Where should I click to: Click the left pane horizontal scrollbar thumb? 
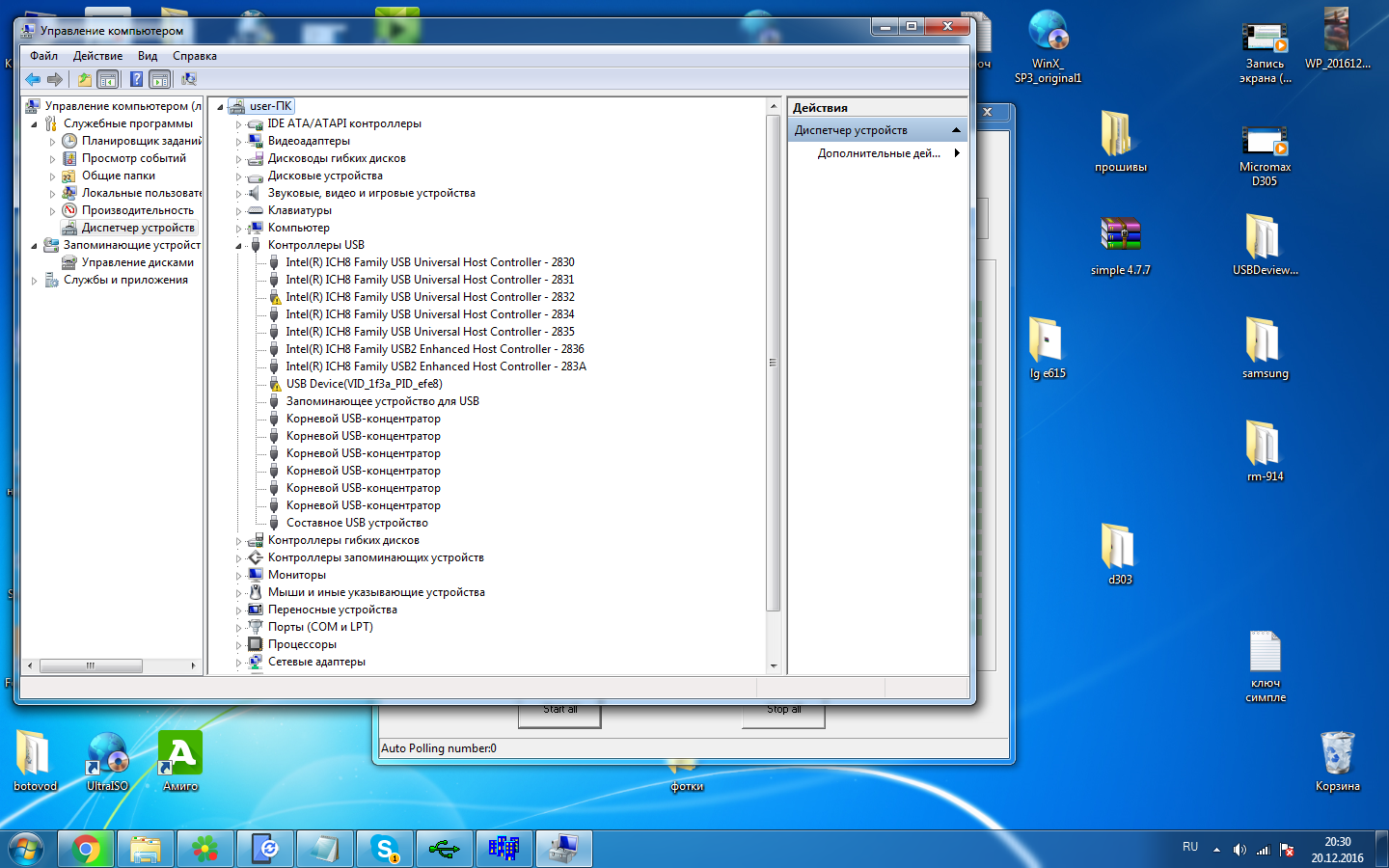[x=91, y=665]
